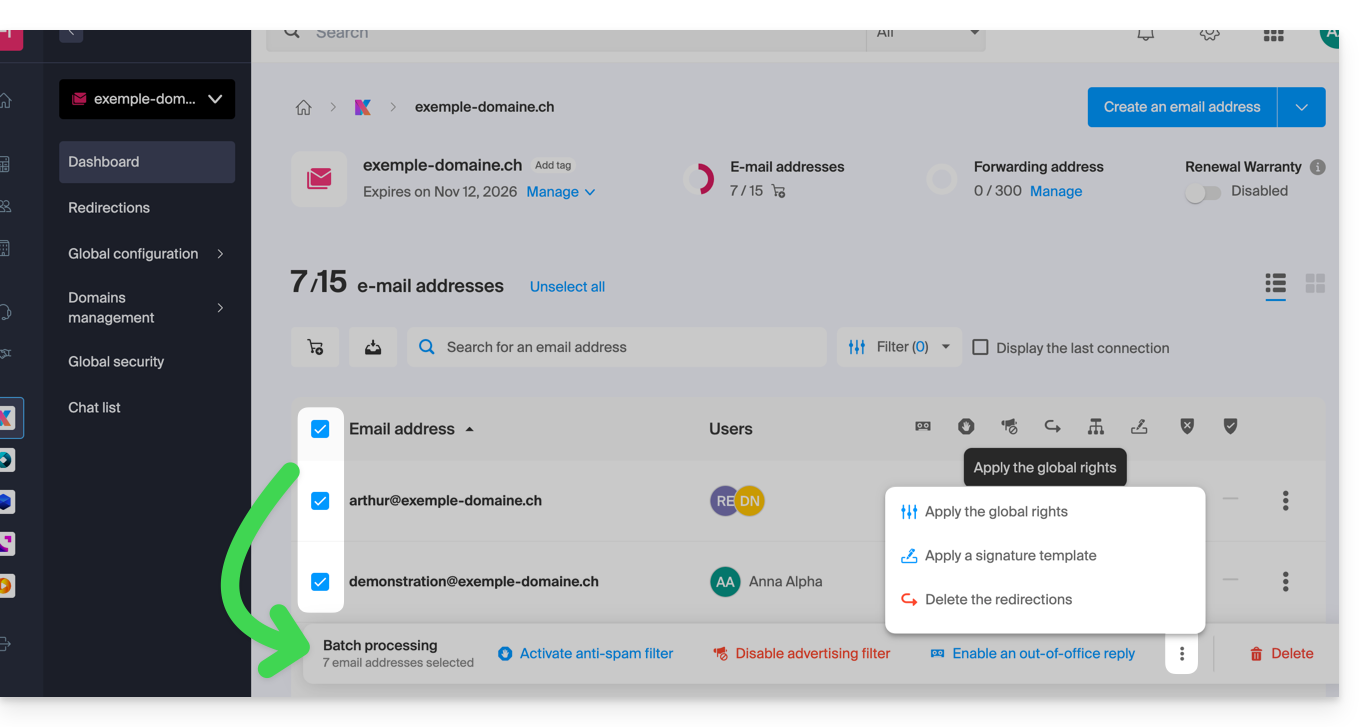The image size is (1369, 727).
Task: Switch to list view layout
Action: click(1275, 284)
